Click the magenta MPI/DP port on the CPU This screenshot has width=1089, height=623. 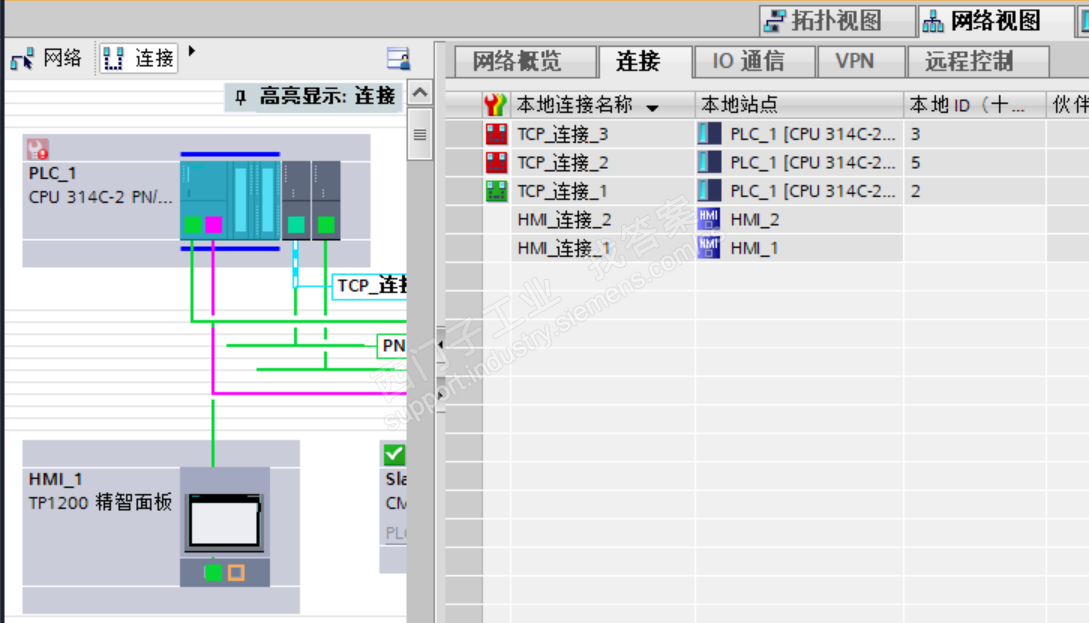tap(214, 224)
